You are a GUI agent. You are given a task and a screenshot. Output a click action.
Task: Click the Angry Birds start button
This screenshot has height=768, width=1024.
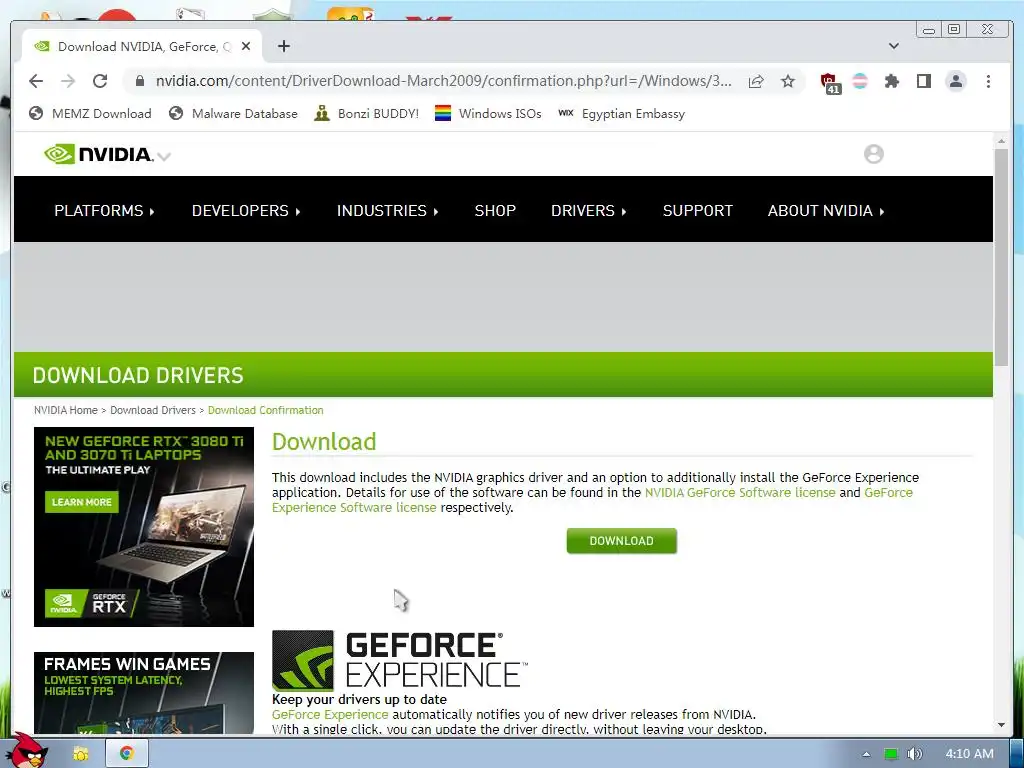[29, 750]
